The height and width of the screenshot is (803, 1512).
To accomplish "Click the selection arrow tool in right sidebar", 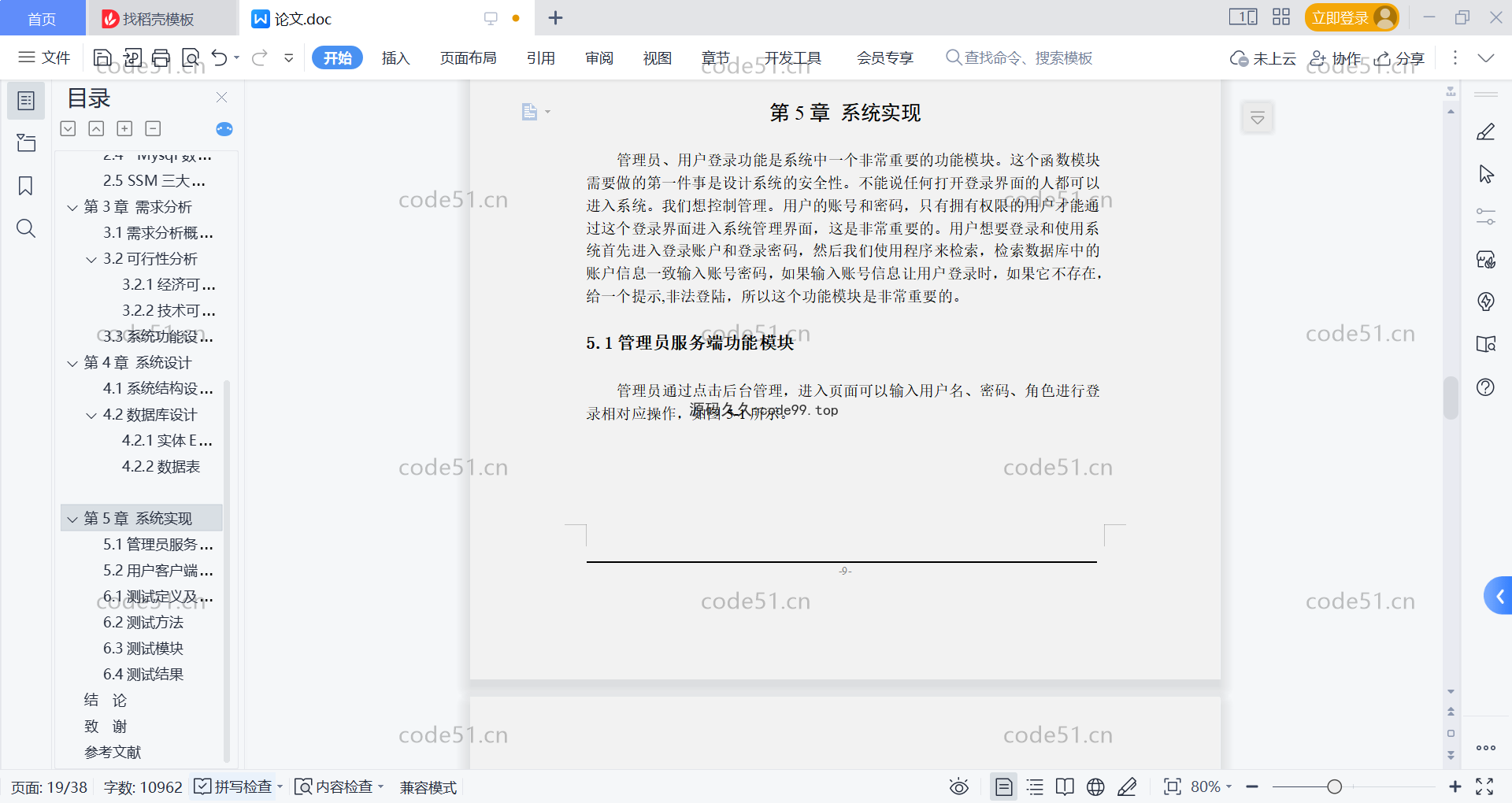I will pos(1486,174).
